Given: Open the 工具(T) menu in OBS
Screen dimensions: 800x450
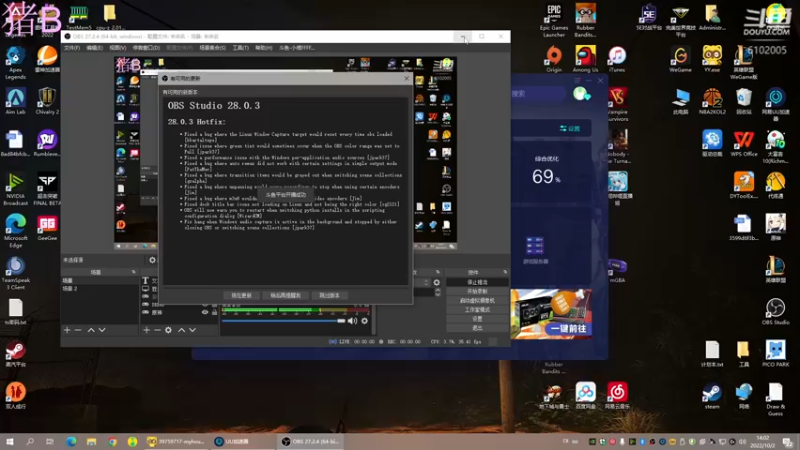Looking at the screenshot, I should [x=240, y=48].
